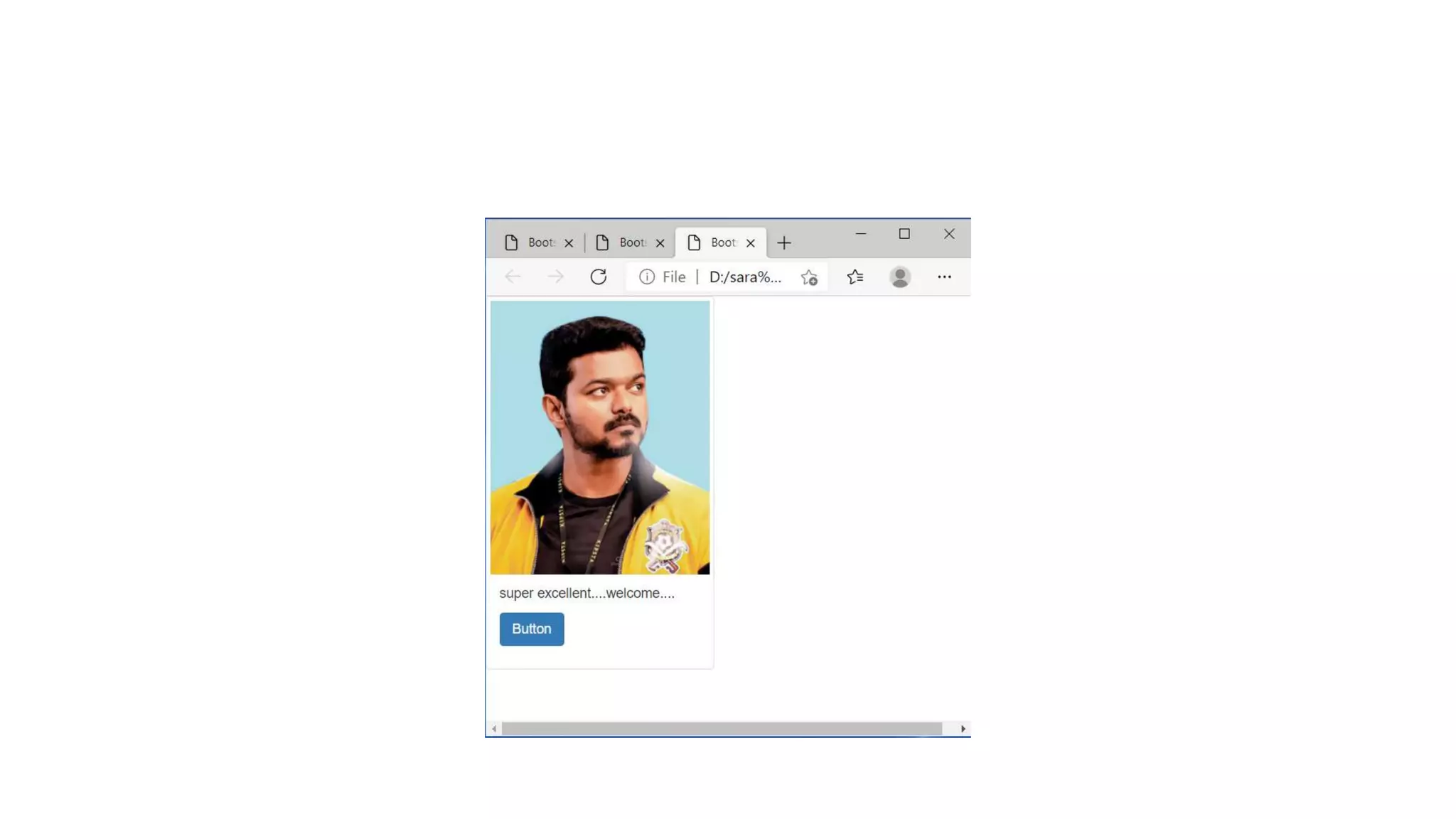Reload the page with refresh icon
The image size is (1456, 819).
click(x=599, y=277)
